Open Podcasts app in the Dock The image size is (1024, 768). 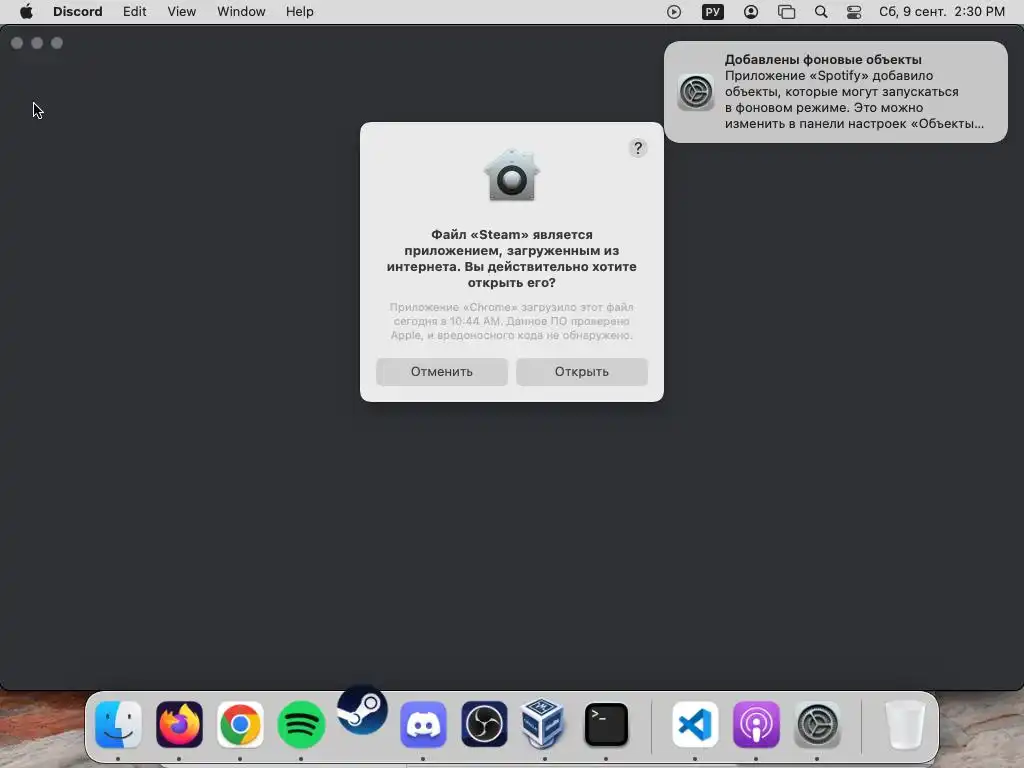756,724
